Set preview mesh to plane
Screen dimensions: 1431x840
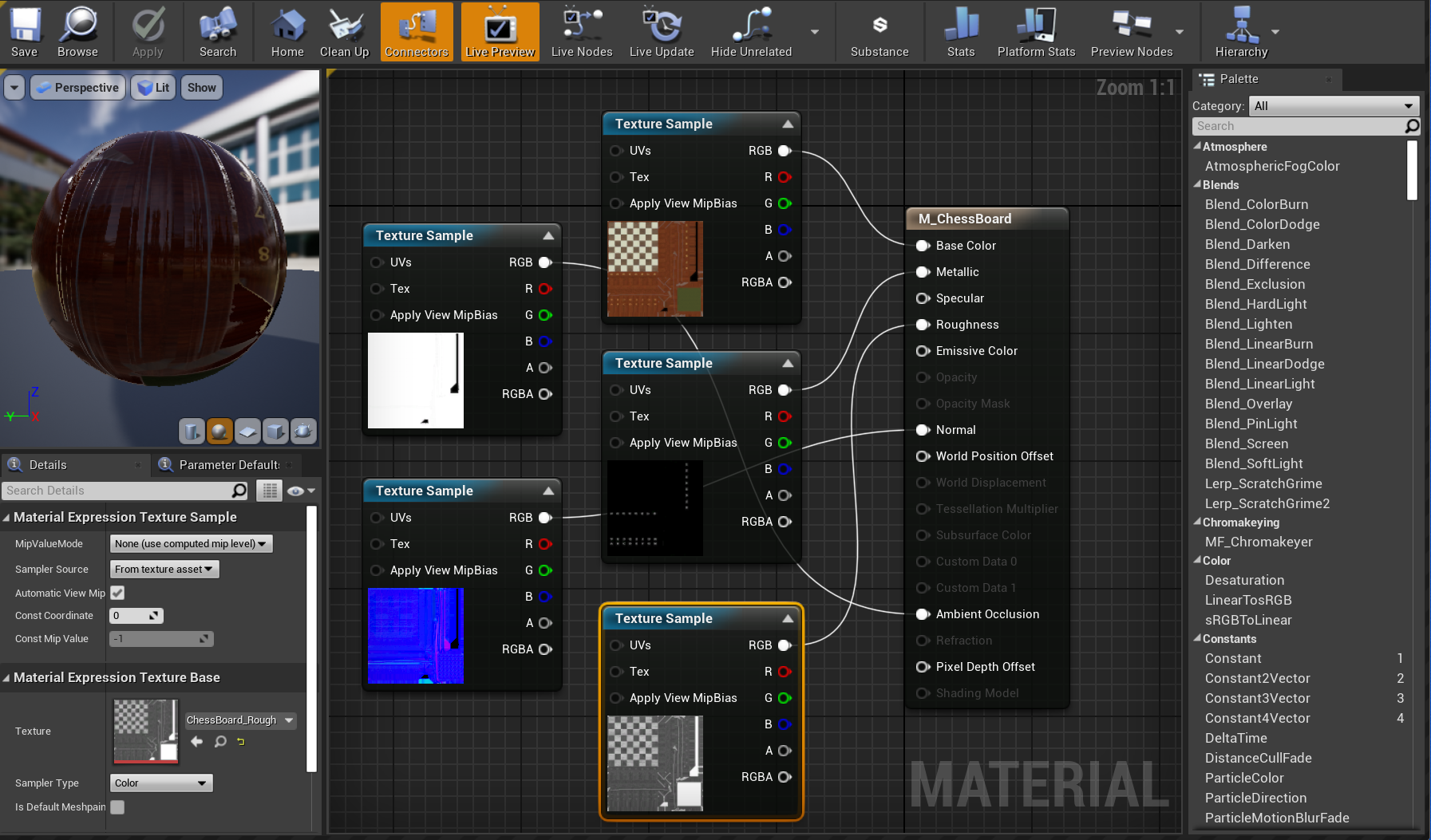coord(247,432)
